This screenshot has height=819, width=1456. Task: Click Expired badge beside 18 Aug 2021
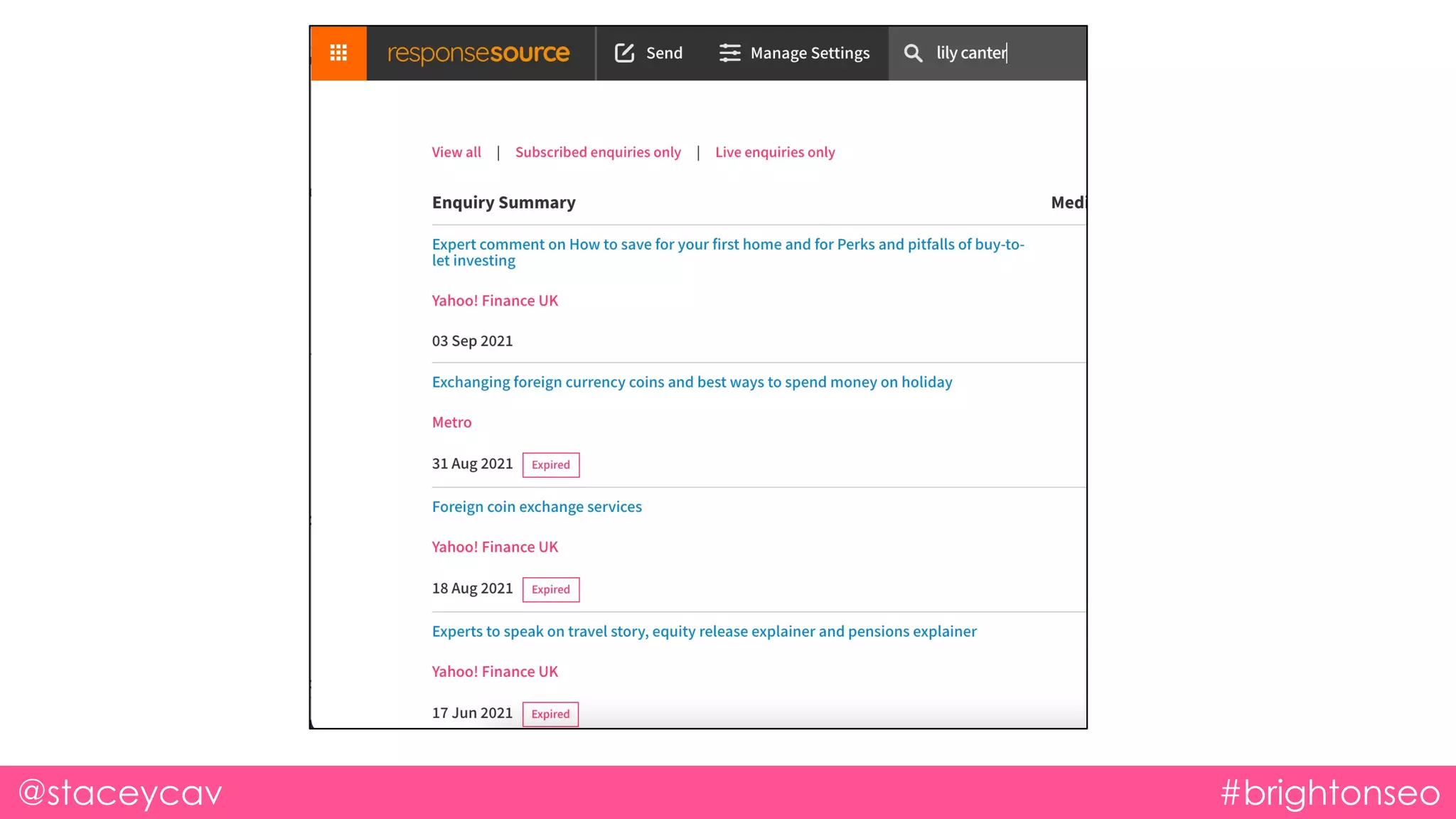click(x=550, y=589)
